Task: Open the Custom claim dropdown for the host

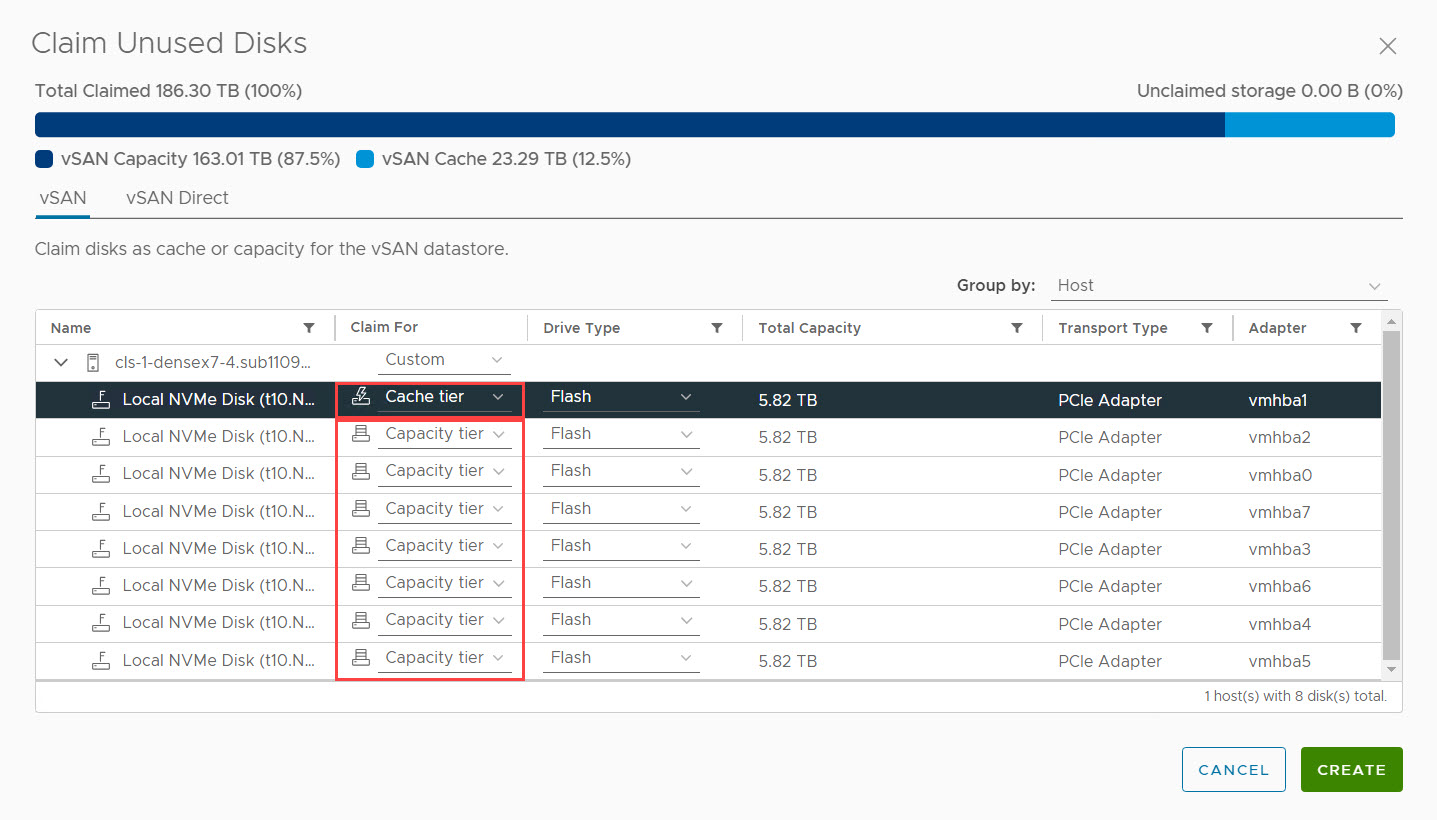Action: (x=444, y=360)
